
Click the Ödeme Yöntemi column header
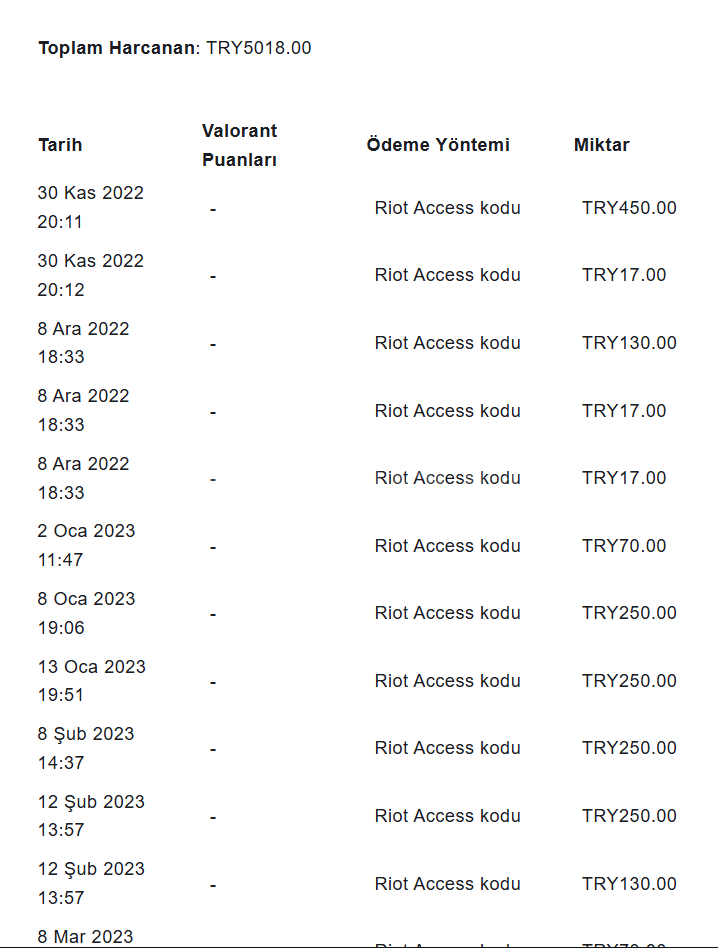pyautogui.click(x=438, y=145)
